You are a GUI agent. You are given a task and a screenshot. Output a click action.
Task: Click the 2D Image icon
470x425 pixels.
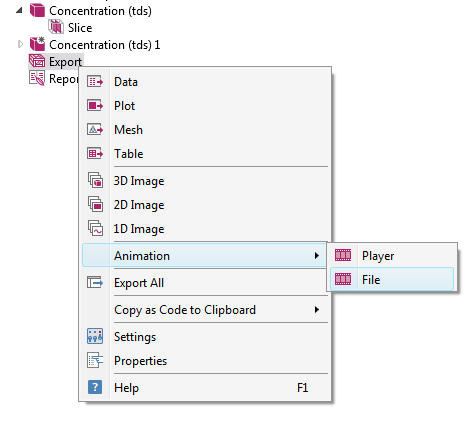[95, 204]
